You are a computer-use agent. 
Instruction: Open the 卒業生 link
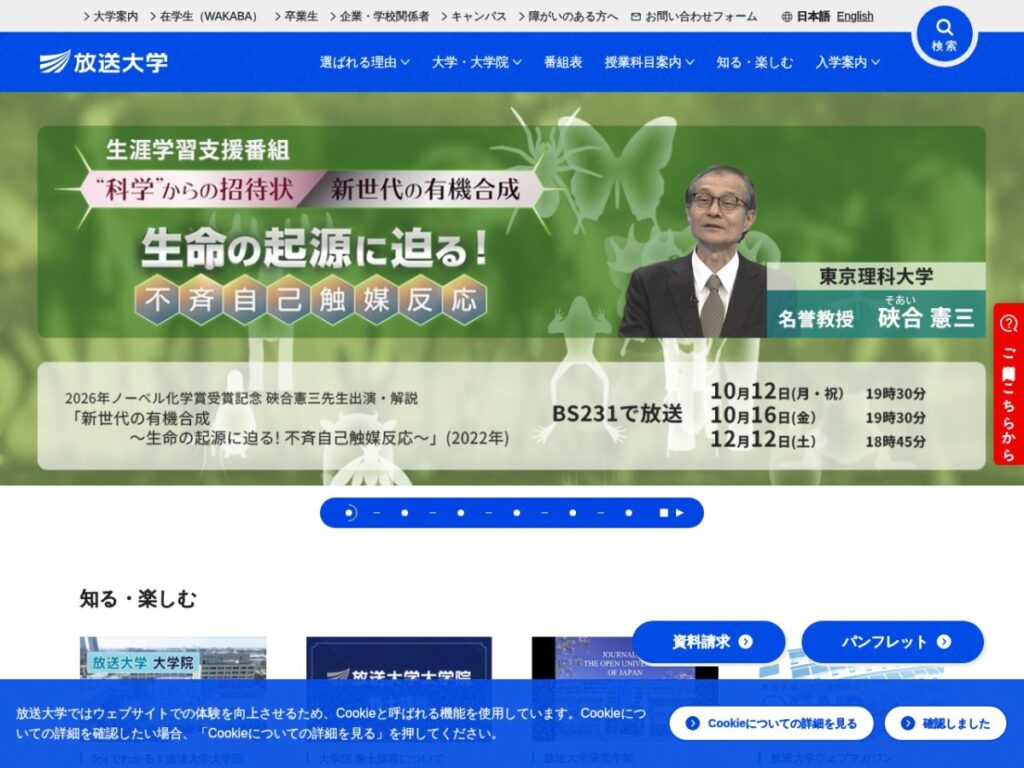click(296, 17)
